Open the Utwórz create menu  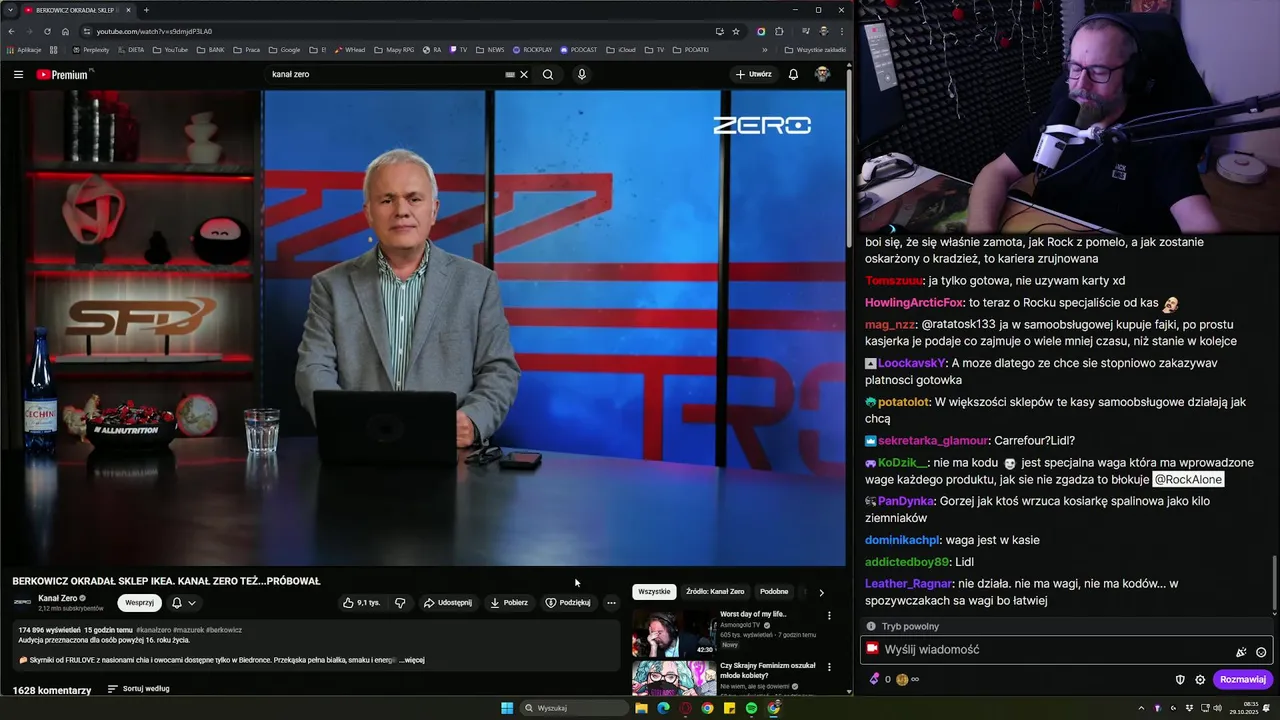(754, 74)
